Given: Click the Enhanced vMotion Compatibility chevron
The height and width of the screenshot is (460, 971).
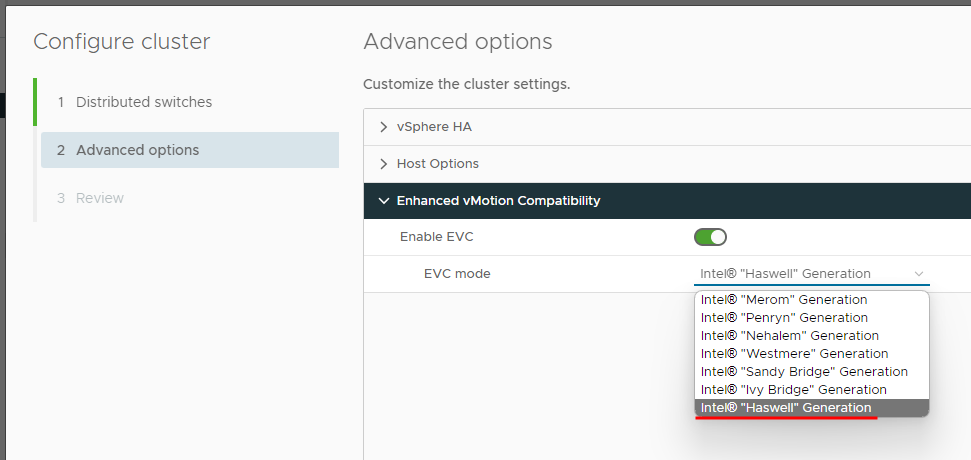Looking at the screenshot, I should click(384, 201).
